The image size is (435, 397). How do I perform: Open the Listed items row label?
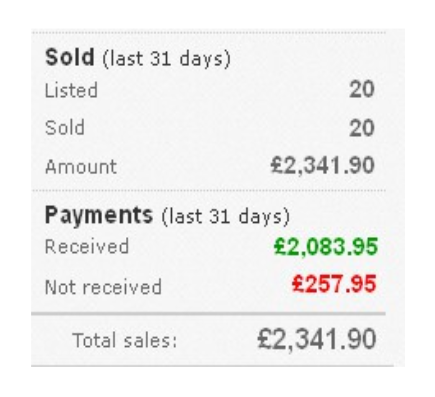click(71, 90)
